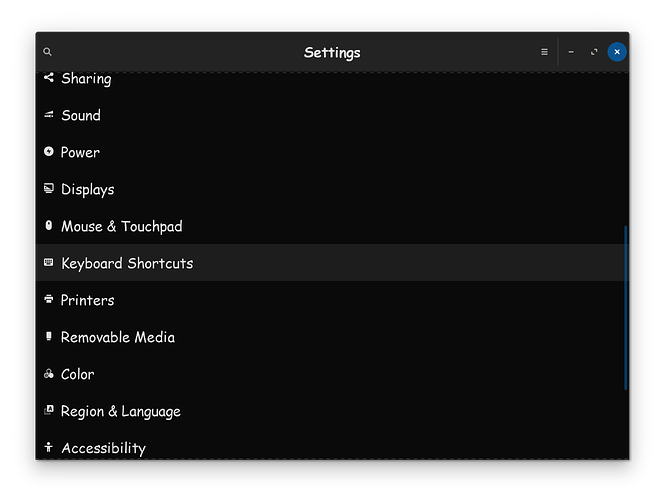Open Removable Media settings
This screenshot has height=500, width=666.
pos(330,336)
